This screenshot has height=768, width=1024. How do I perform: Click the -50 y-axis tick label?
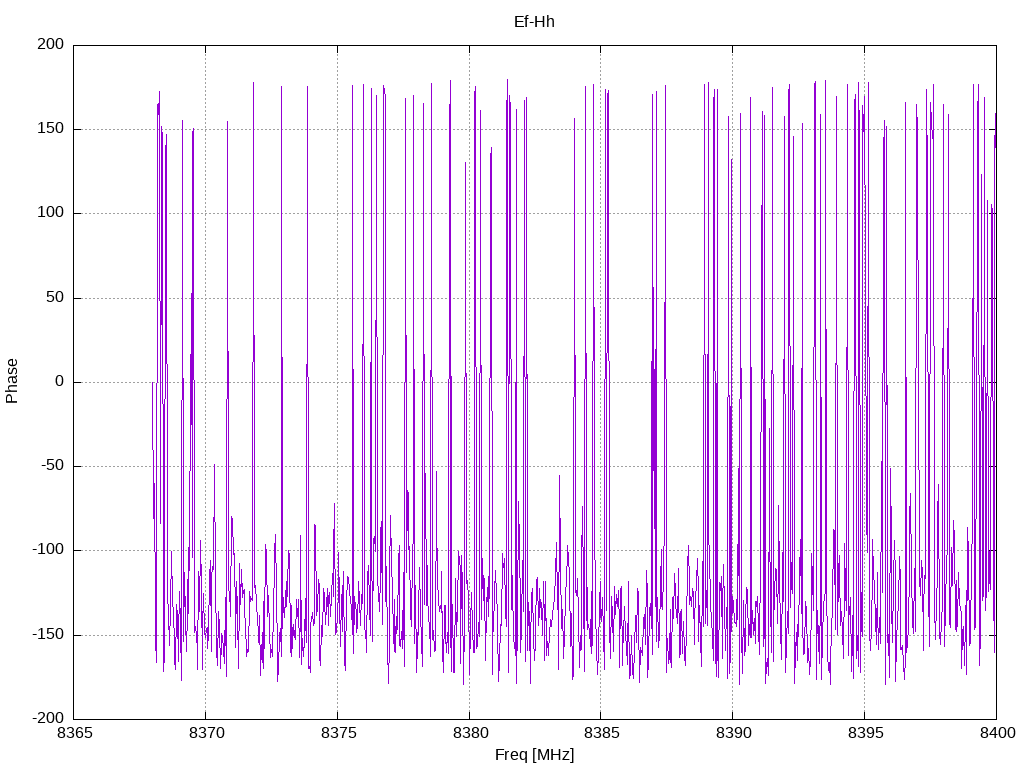(52, 466)
